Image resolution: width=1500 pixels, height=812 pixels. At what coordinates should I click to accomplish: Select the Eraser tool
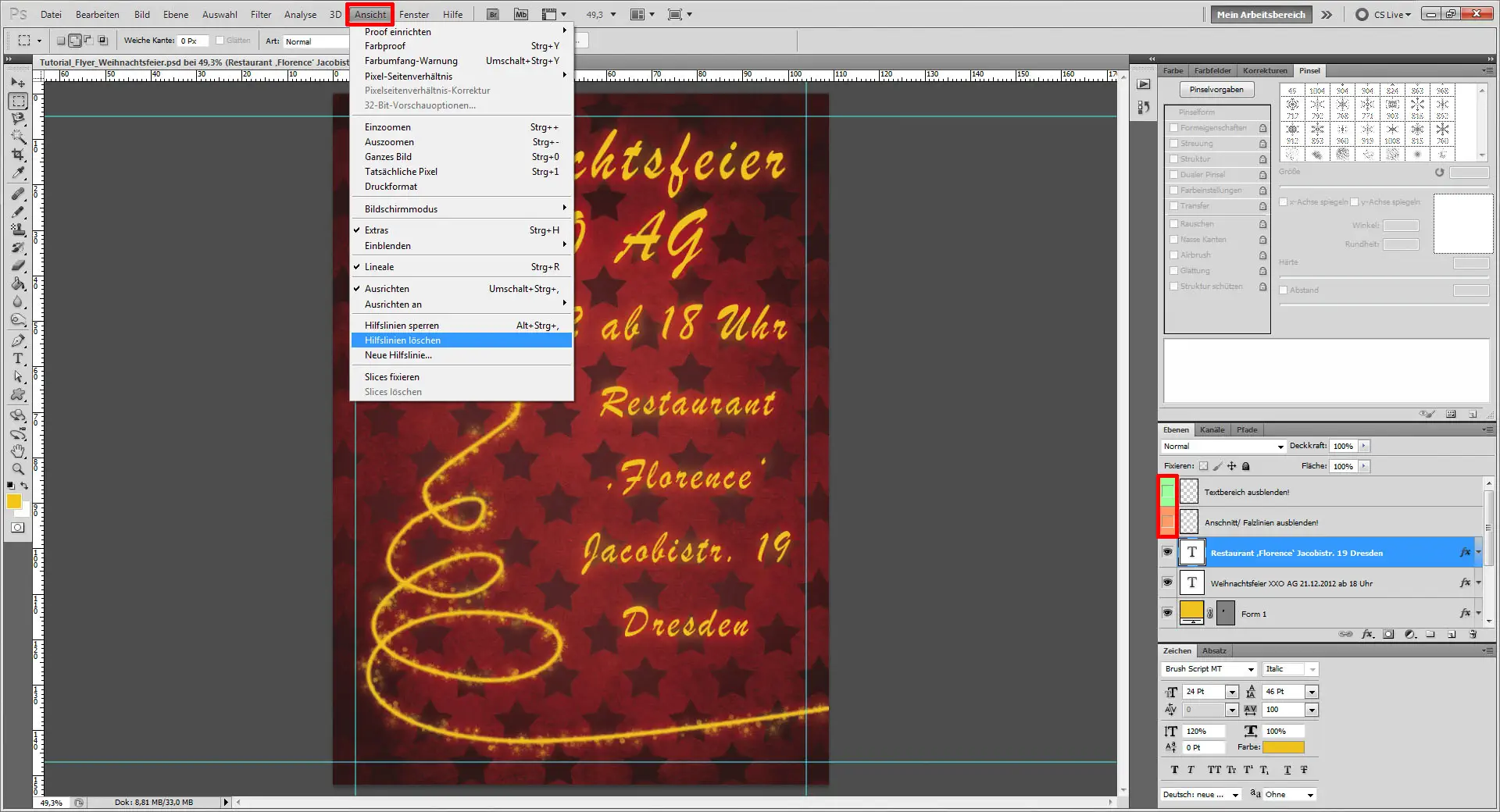(18, 266)
